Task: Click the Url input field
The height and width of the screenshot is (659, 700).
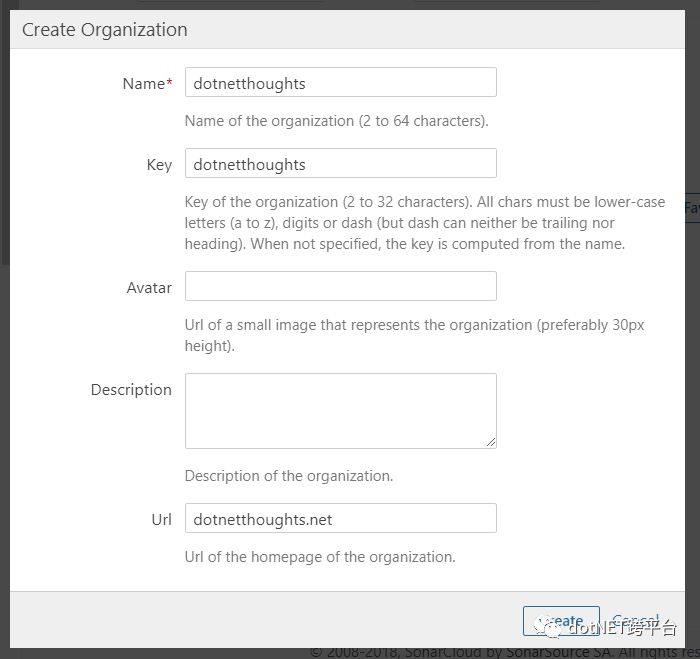Action: (x=341, y=518)
